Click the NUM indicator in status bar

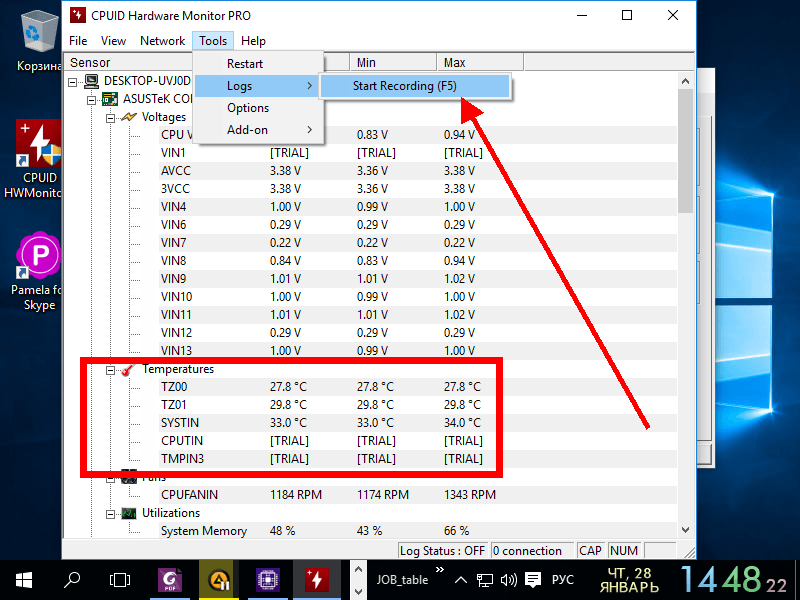pos(624,551)
